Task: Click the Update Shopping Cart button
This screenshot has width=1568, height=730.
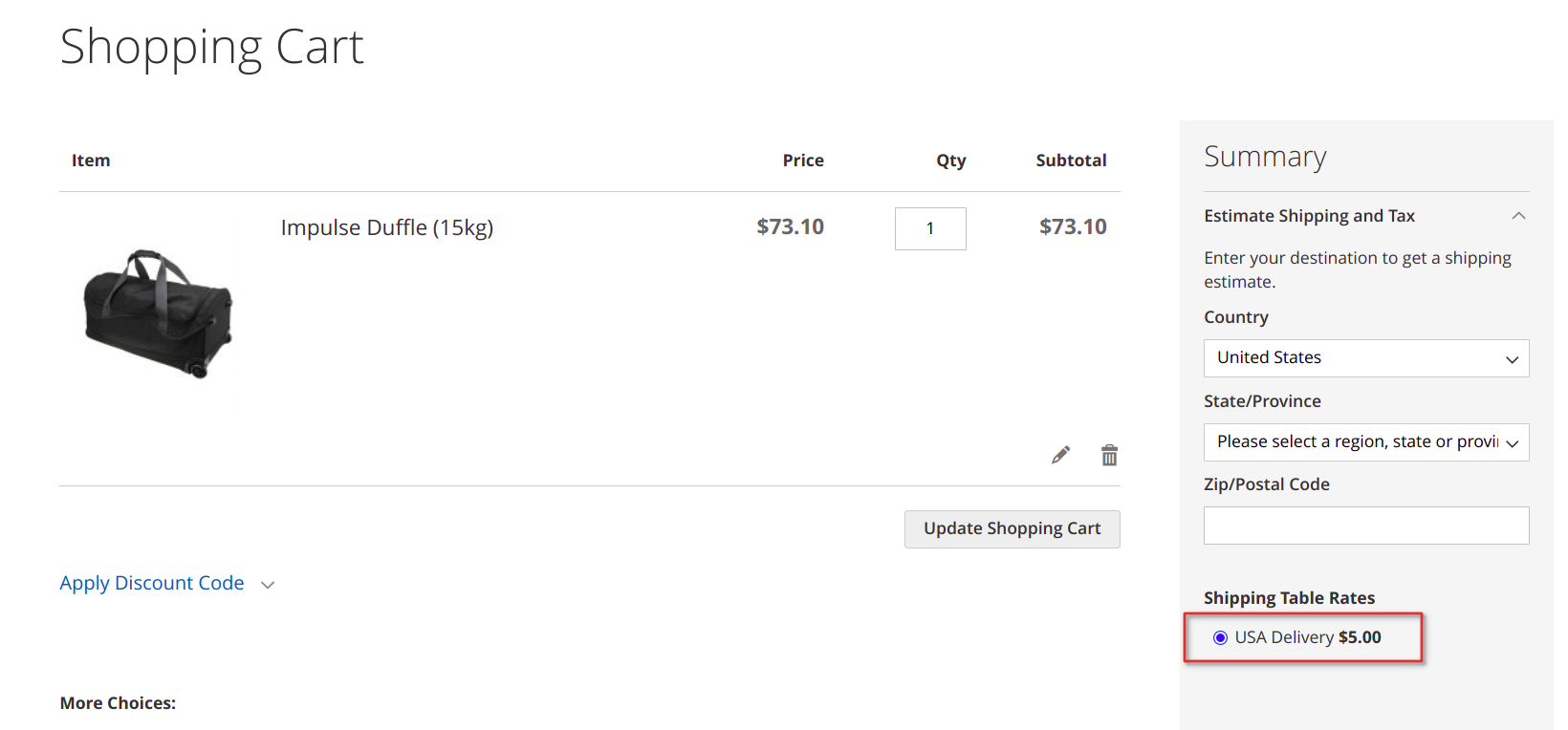Action: point(1012,529)
